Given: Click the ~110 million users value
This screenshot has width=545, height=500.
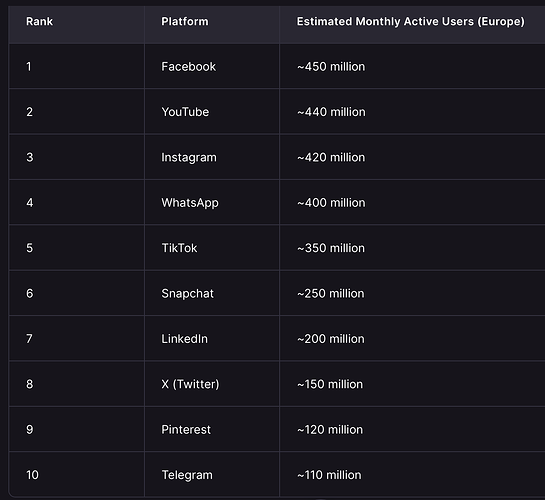Looking at the screenshot, I should click(329, 475).
